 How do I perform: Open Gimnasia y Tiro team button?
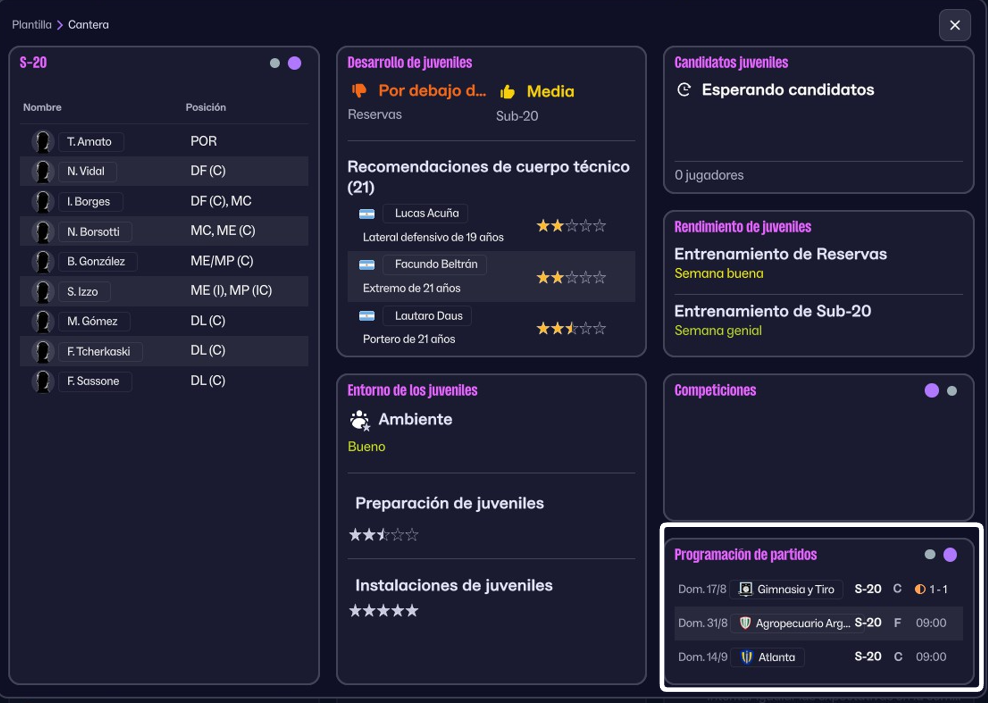(x=786, y=590)
